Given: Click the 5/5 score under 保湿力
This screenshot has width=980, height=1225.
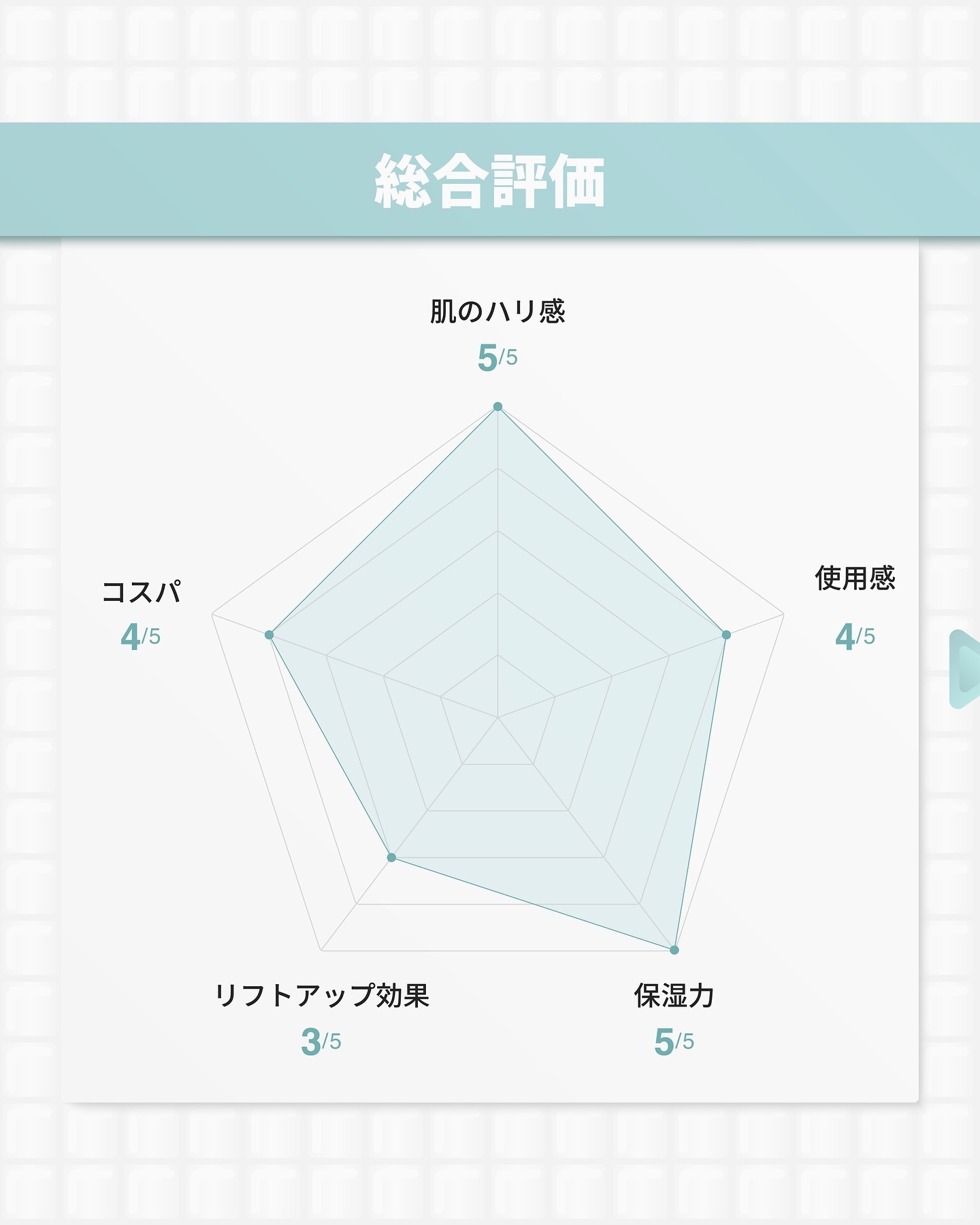Looking at the screenshot, I should [x=674, y=1042].
